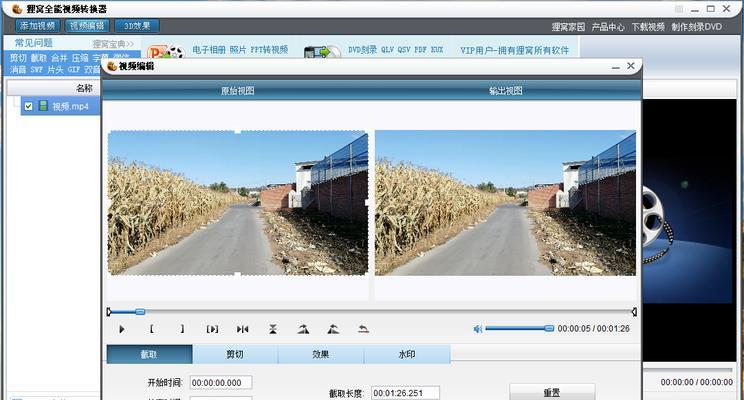Click the QLV link
This screenshot has height=400, width=744.
coord(387,49)
